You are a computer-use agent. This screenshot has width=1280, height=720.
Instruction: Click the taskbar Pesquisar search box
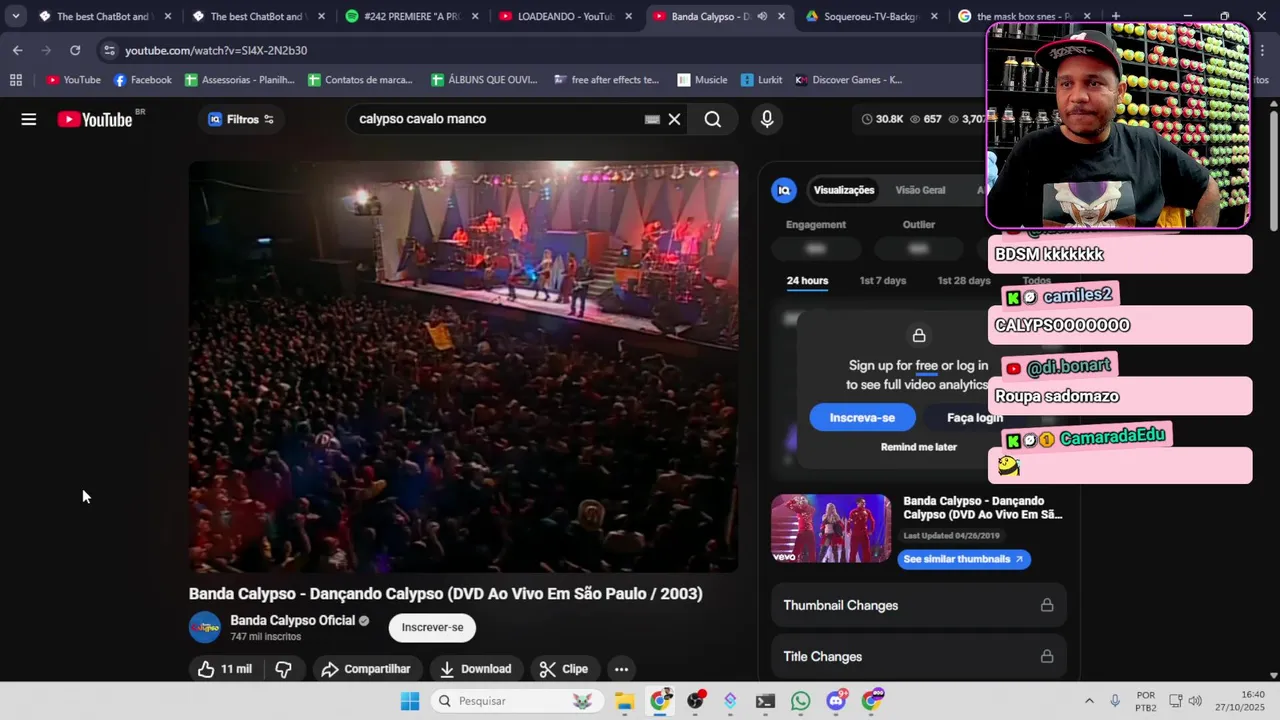point(517,701)
